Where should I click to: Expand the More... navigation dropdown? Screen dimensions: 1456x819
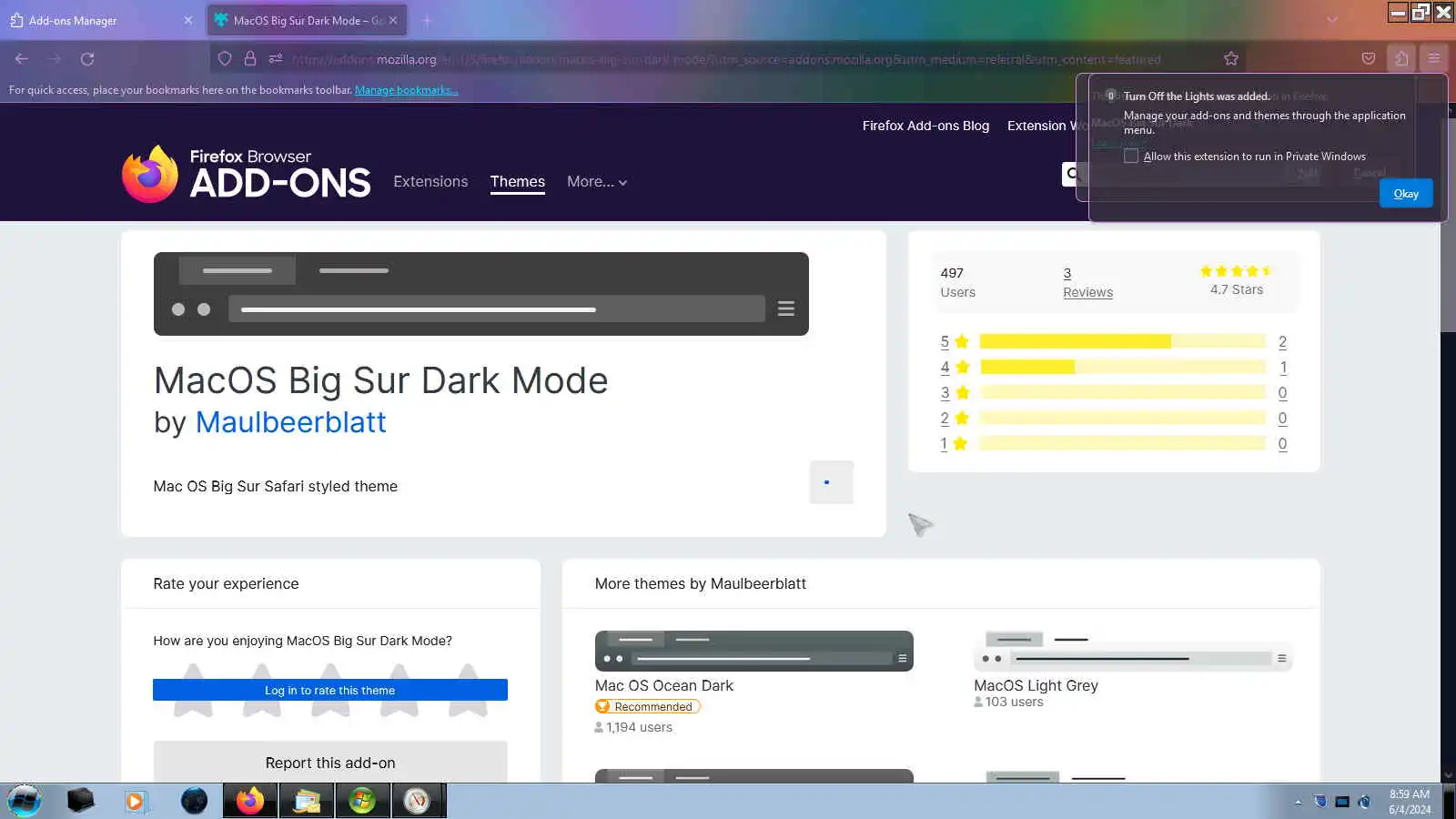coord(597,182)
